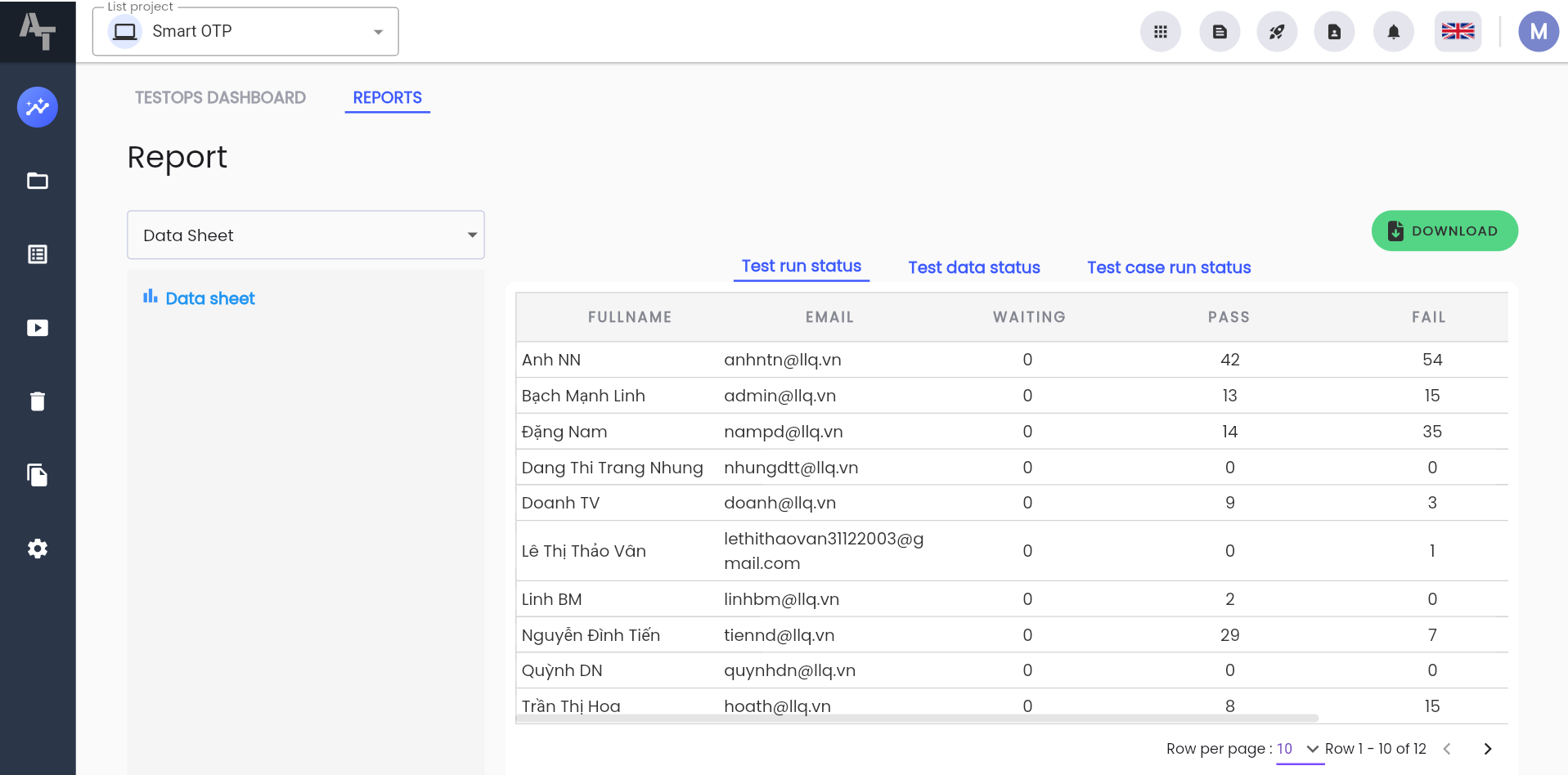Open the rows per page dropdown
Screen dimensions: 1568x775
click(x=1299, y=749)
